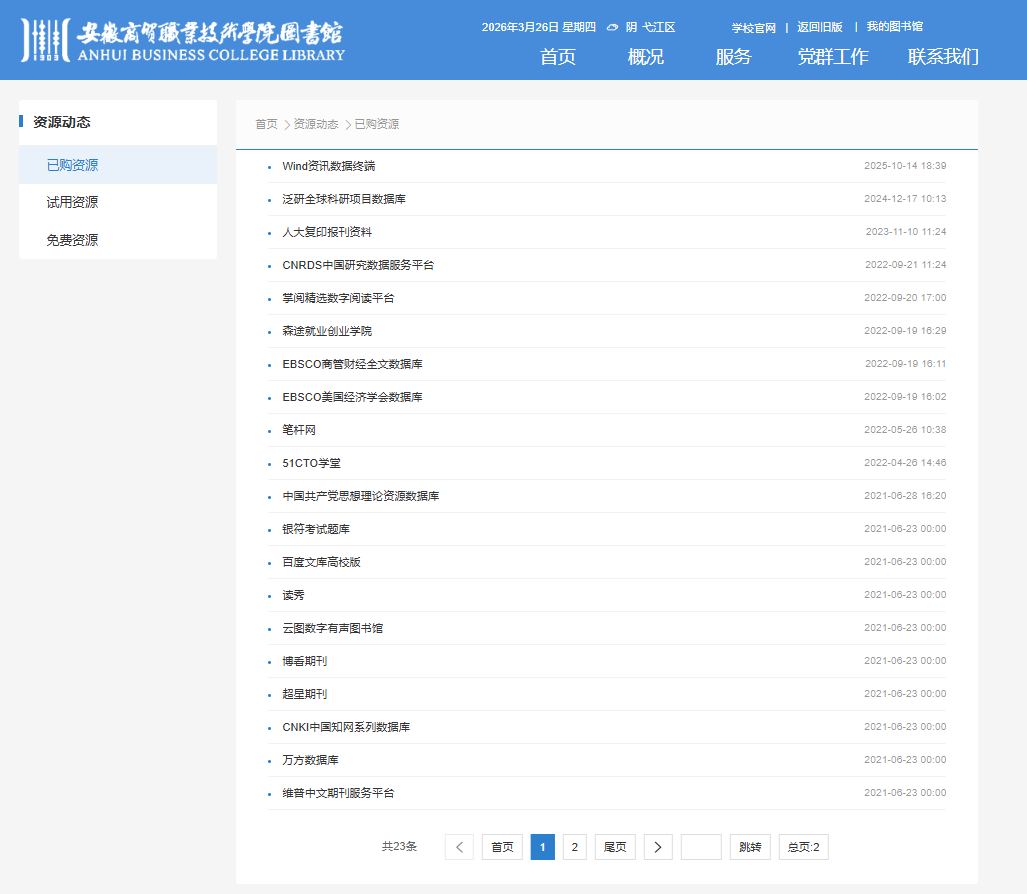Open 首页 in the main navigation
1027x894 pixels.
[x=557, y=57]
